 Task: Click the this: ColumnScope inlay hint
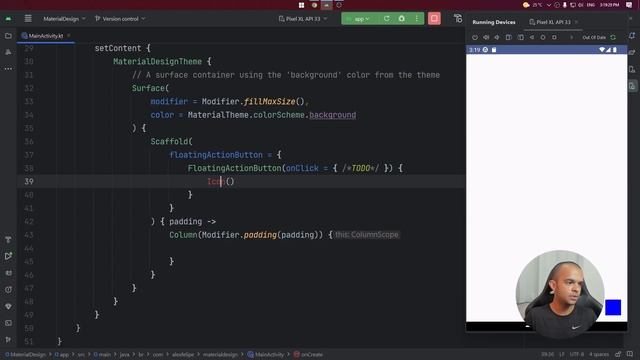tap(367, 235)
